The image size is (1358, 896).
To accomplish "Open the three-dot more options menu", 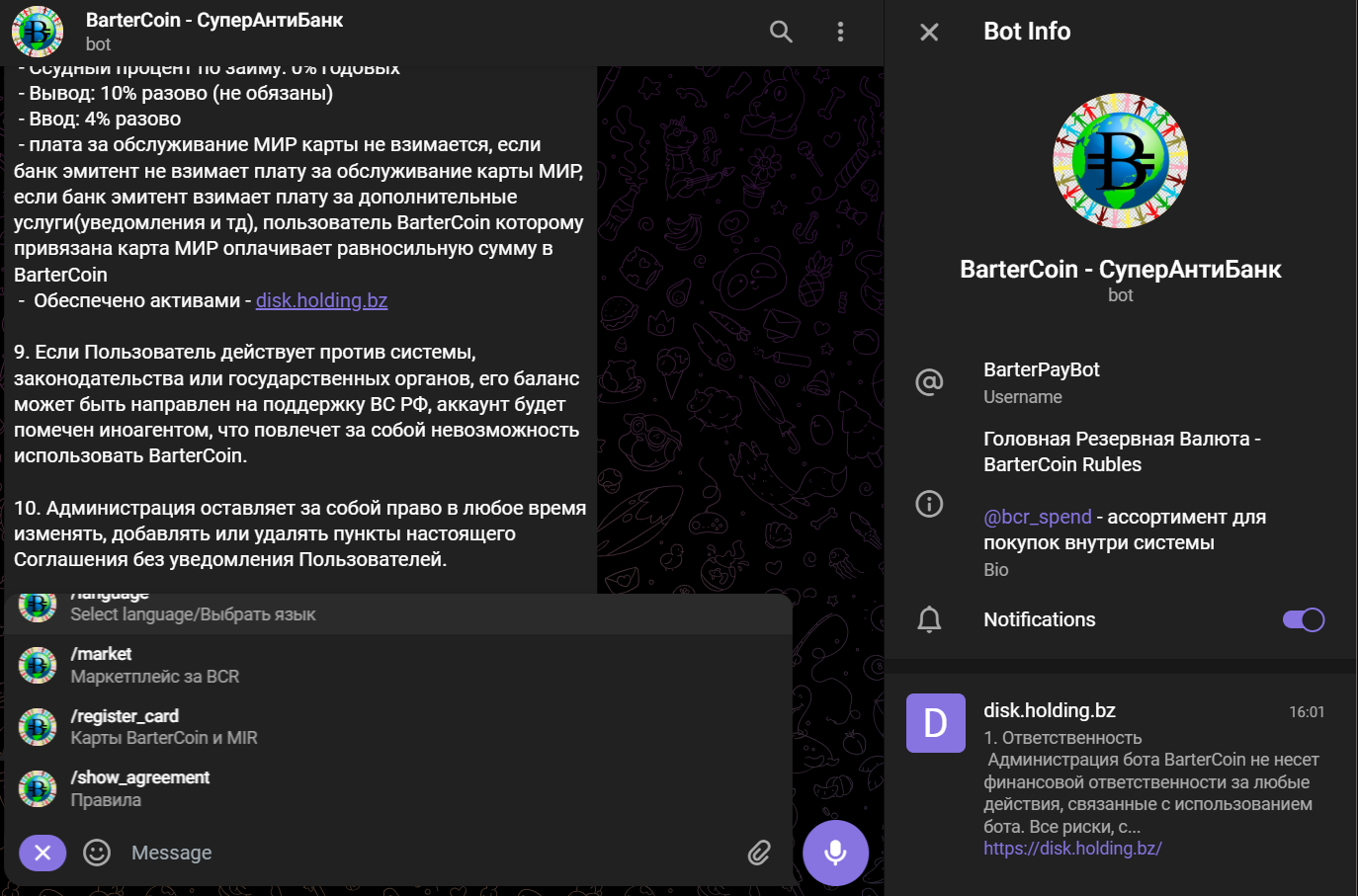I will [840, 32].
